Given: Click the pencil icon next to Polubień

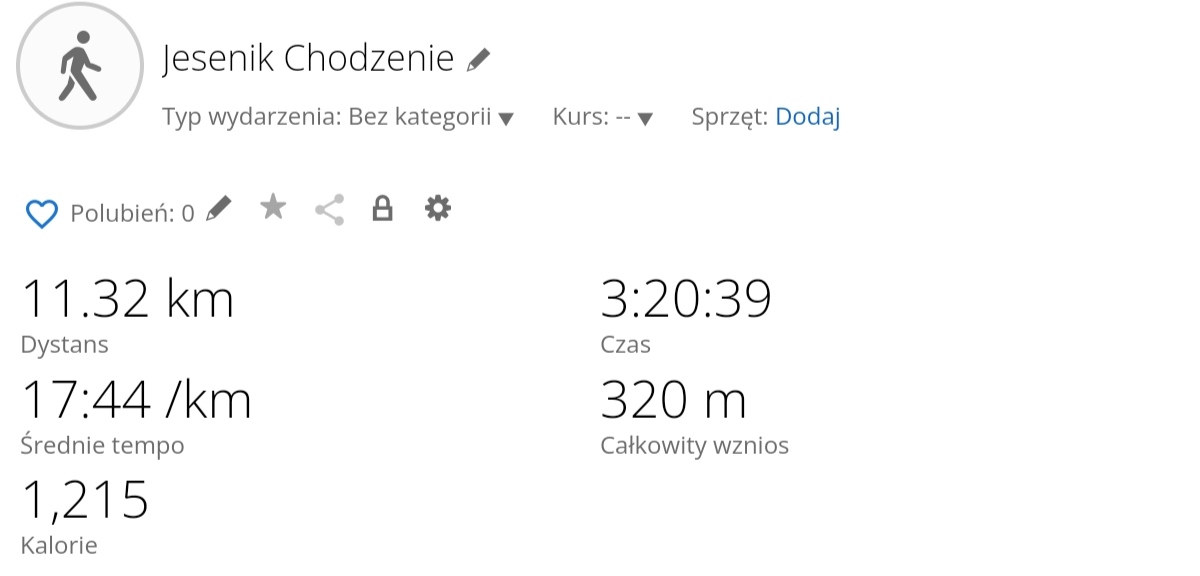Looking at the screenshot, I should point(218,209).
